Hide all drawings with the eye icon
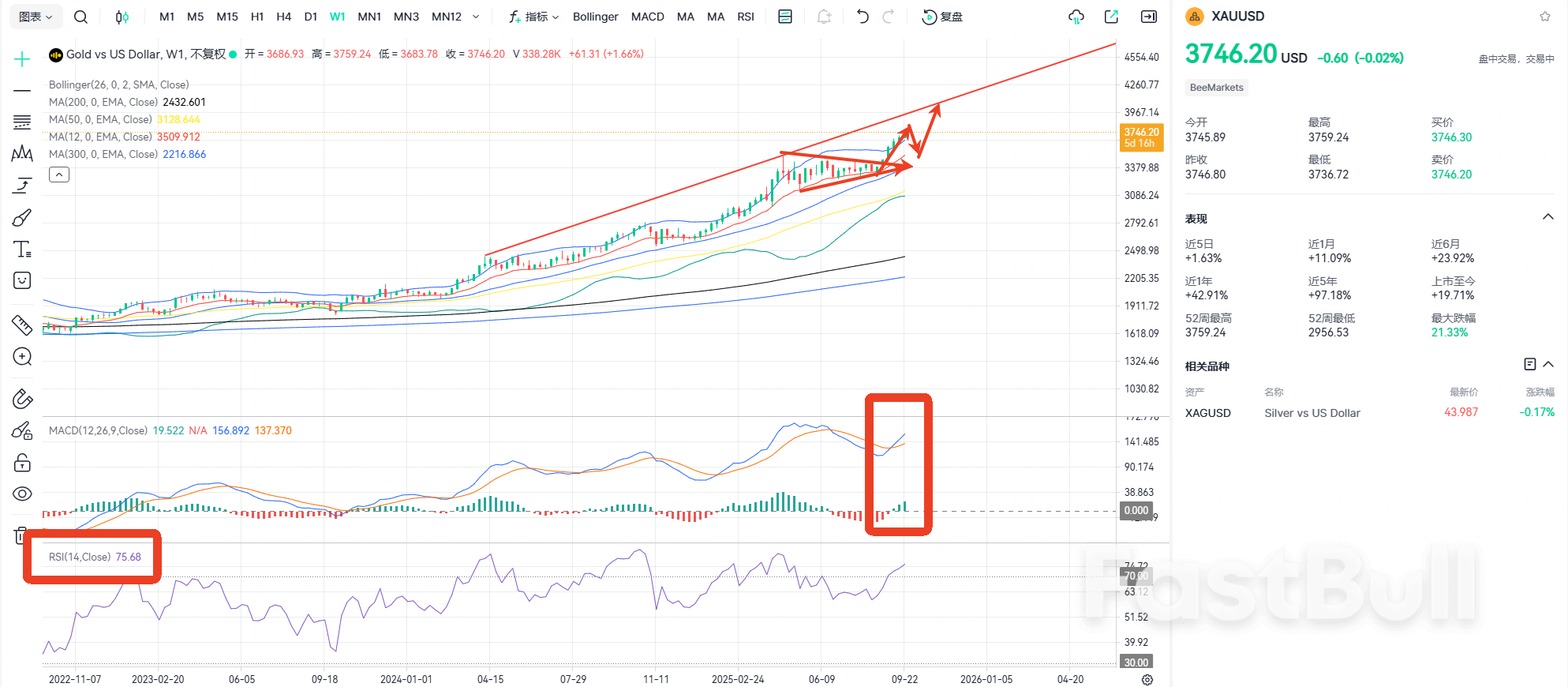The image size is (1568, 687). (x=22, y=494)
